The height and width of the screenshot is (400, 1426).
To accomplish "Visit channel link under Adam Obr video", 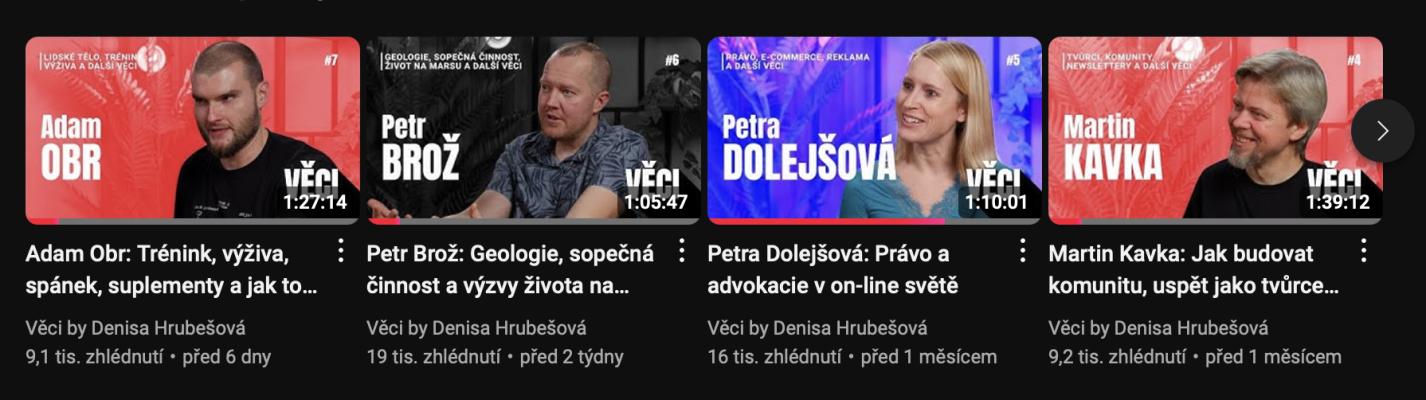I will click(x=135, y=328).
